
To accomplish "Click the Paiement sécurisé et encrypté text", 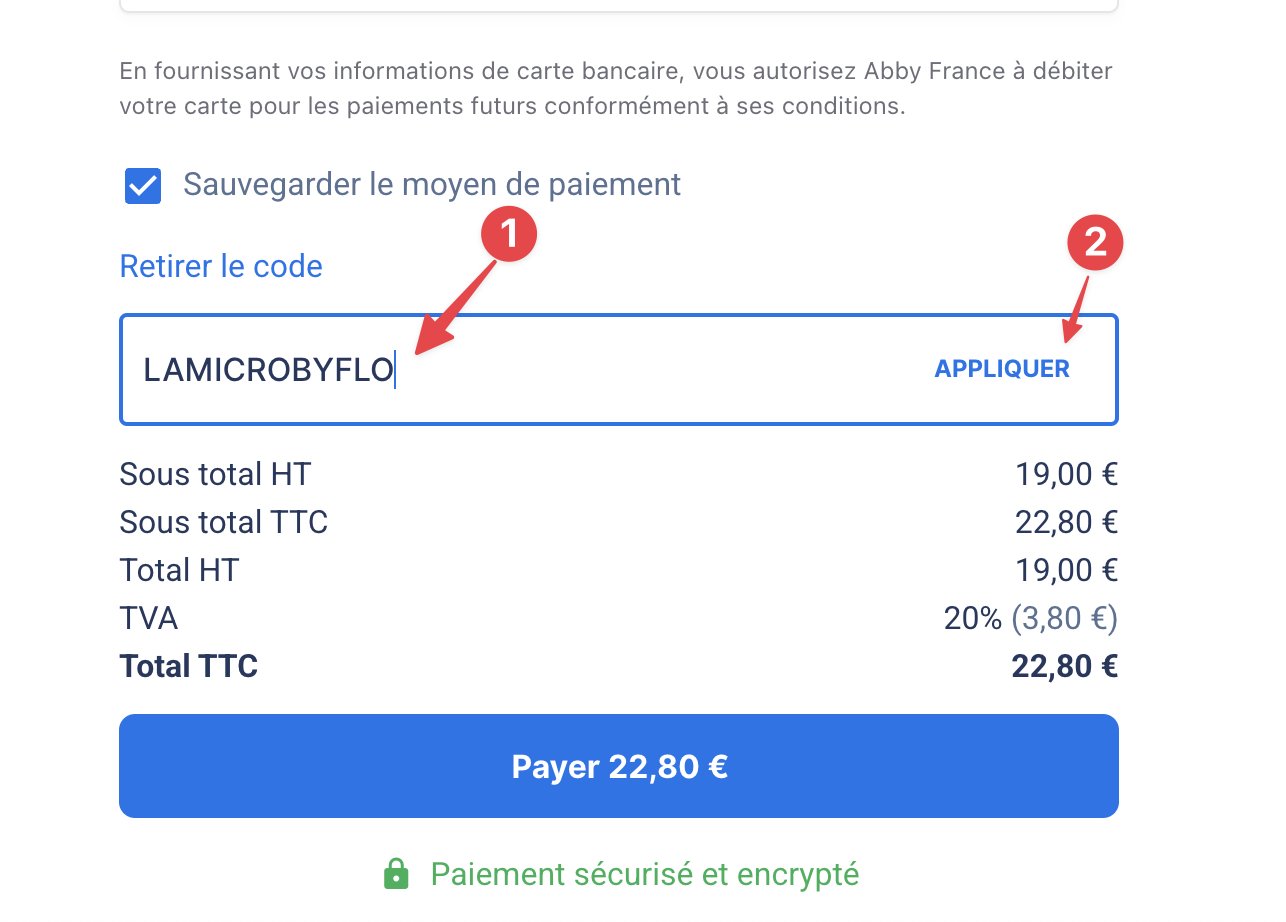I will [644, 873].
